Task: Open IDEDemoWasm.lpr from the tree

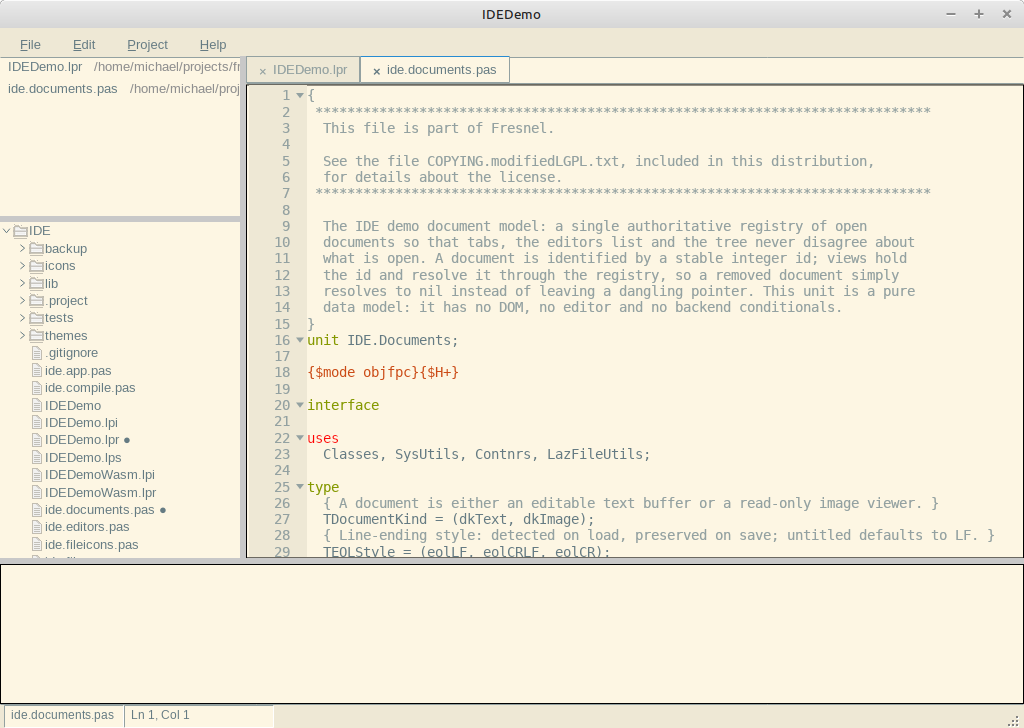Action: 101,492
